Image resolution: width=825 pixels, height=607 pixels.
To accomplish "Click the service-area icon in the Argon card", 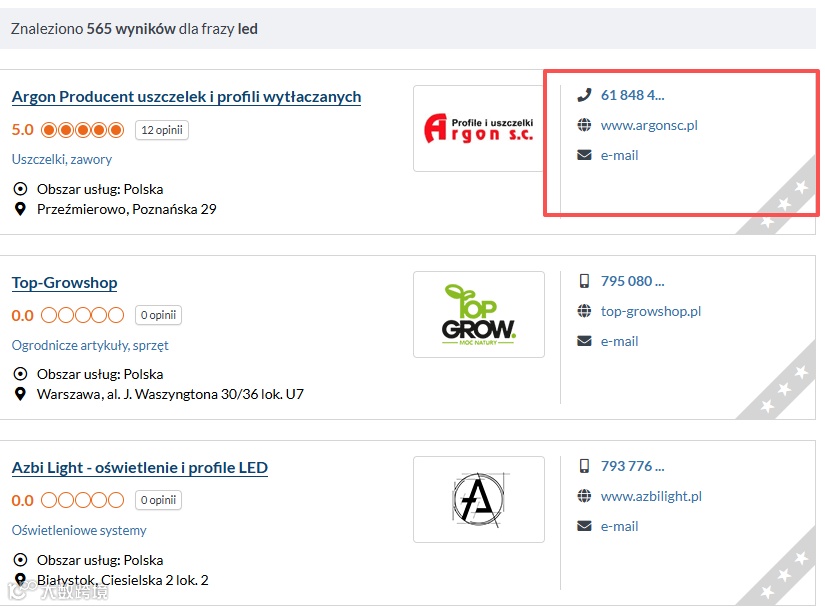I will click(x=20, y=189).
